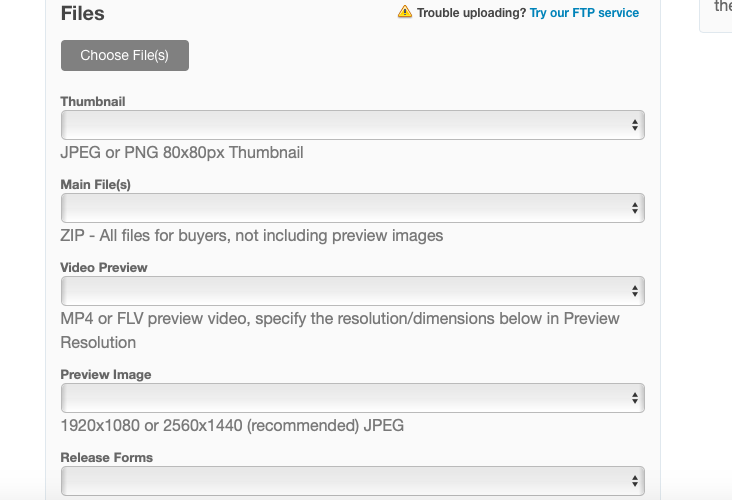The width and height of the screenshot is (732, 500).
Task: Open the Thumbnail dropdown
Action: click(352, 125)
